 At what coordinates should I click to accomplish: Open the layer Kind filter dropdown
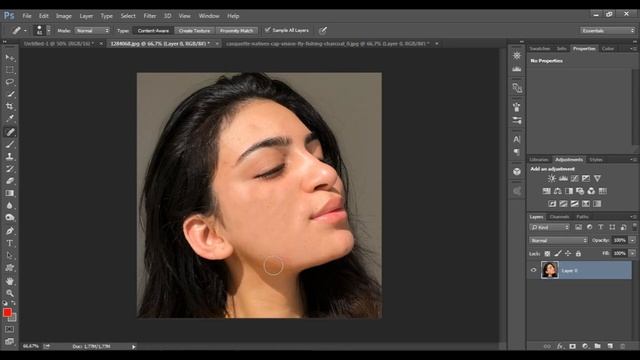click(x=549, y=227)
